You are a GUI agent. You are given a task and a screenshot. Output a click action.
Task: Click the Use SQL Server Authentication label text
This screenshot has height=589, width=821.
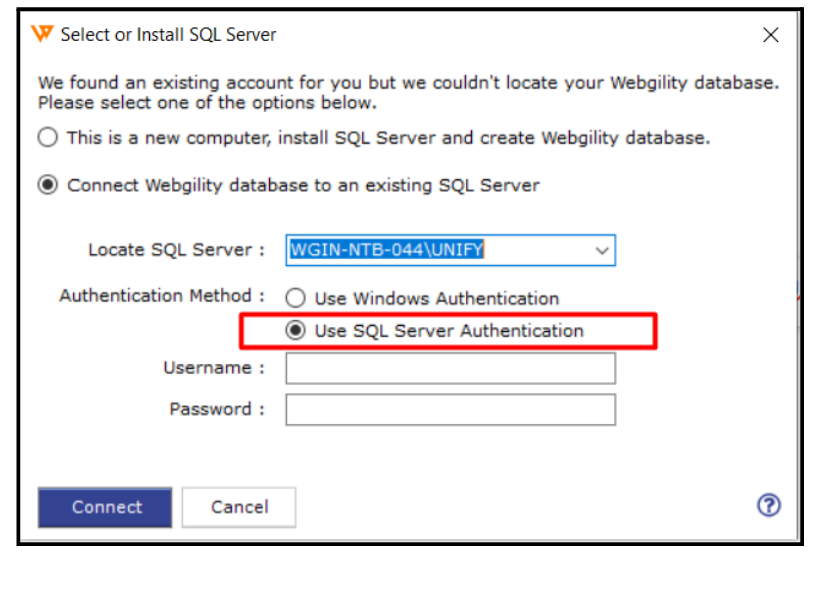pyautogui.click(x=448, y=331)
